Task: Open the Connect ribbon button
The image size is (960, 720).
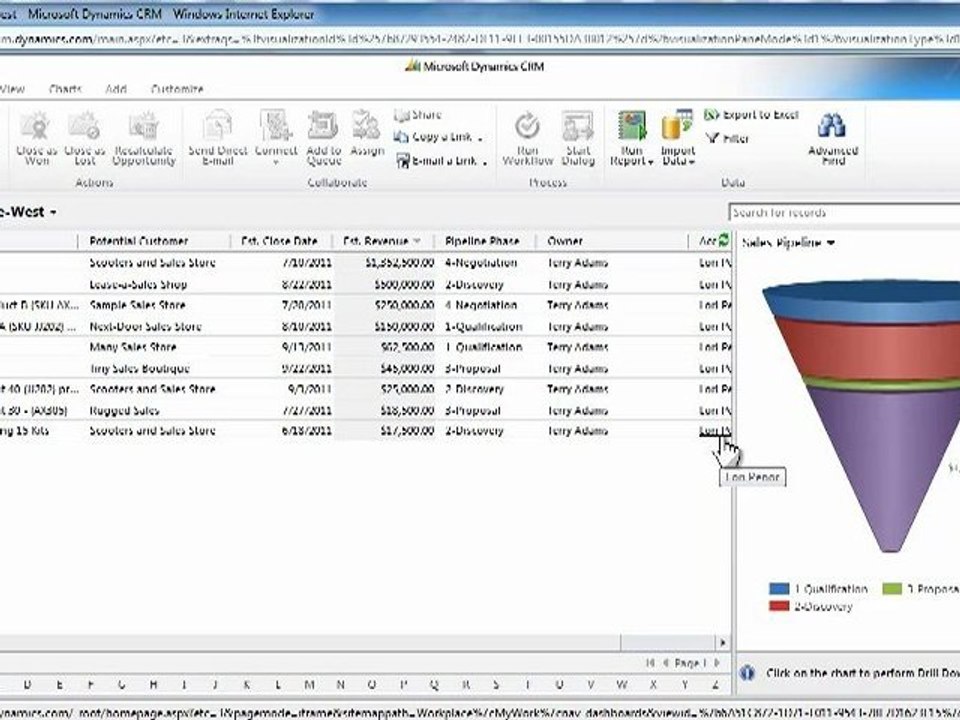Action: 276,137
